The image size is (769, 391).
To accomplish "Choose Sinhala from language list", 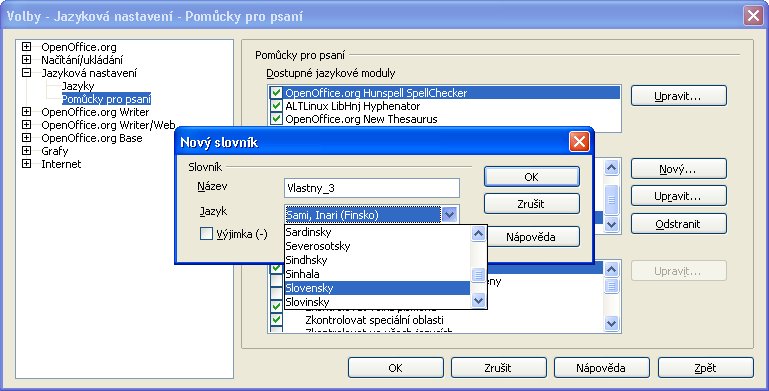I will (377, 274).
